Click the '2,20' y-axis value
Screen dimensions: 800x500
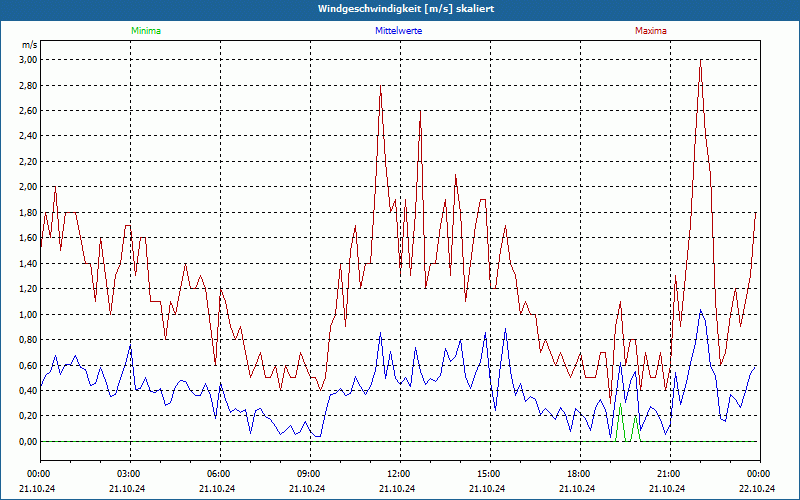(x=29, y=162)
